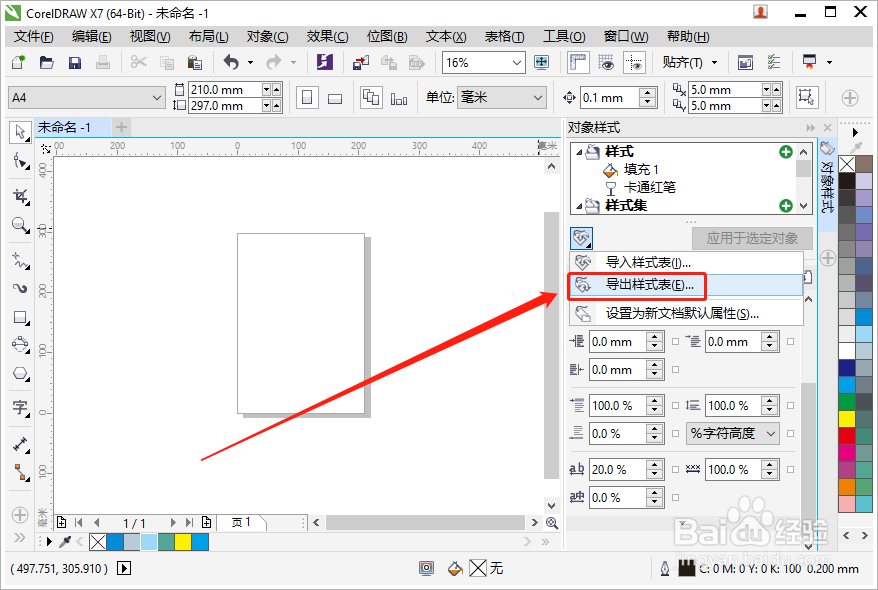Screen dimensions: 878x590
Task: Choose 设置为新文档默认属性 entry
Action: coord(686,313)
